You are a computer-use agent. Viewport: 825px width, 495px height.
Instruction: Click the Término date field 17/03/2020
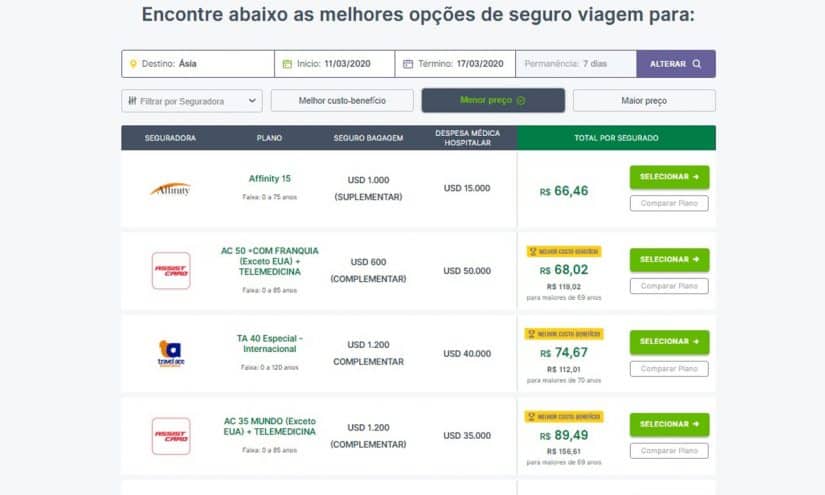(455, 64)
